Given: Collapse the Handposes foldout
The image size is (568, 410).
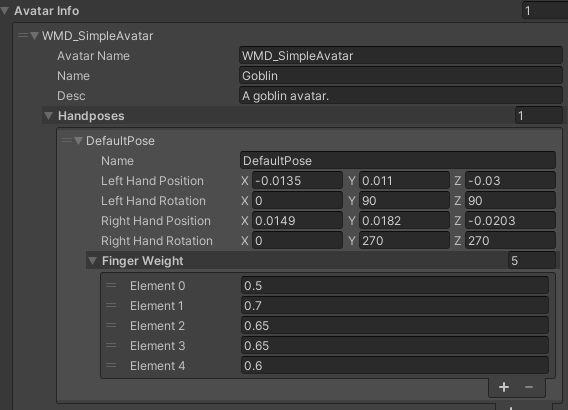Looking at the screenshot, I should pyautogui.click(x=49, y=116).
